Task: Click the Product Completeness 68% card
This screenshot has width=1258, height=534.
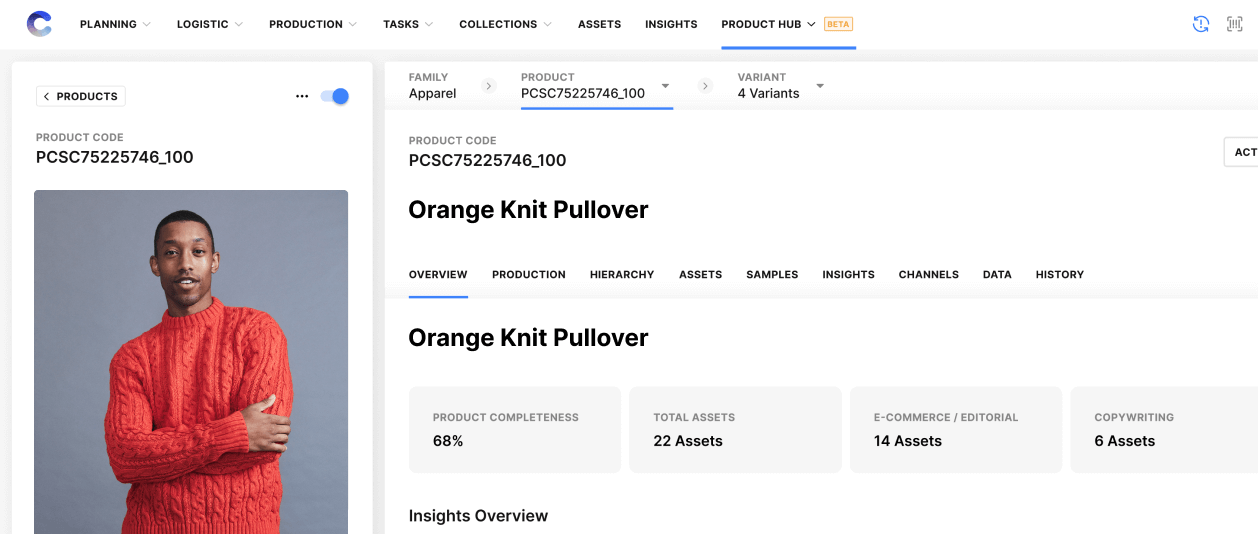Action: click(x=515, y=430)
